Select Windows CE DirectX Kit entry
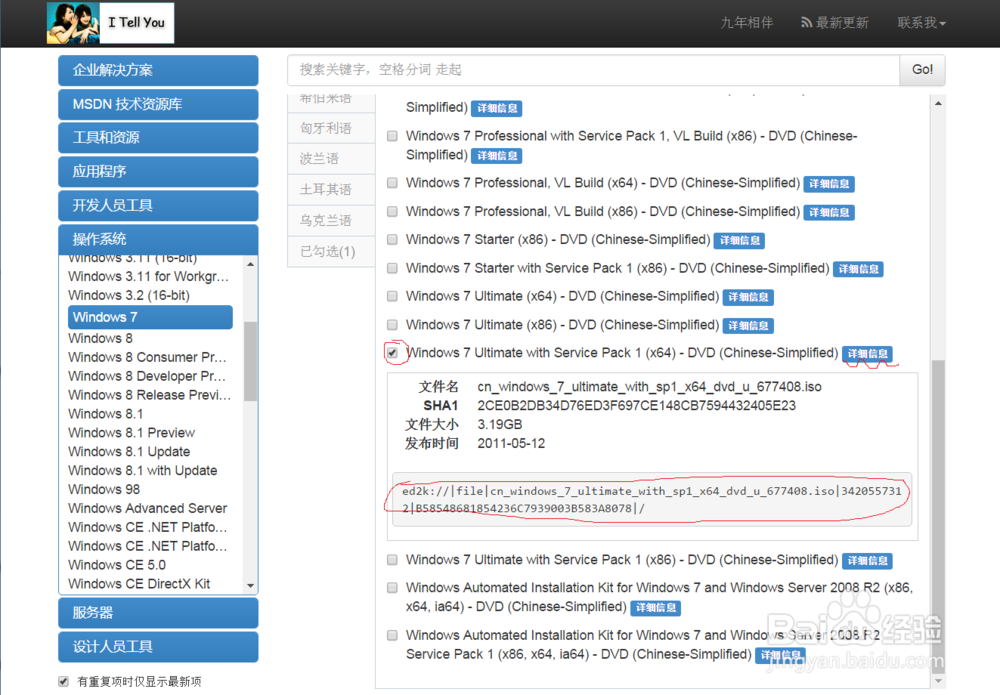This screenshot has width=1000, height=695. [x=139, y=583]
